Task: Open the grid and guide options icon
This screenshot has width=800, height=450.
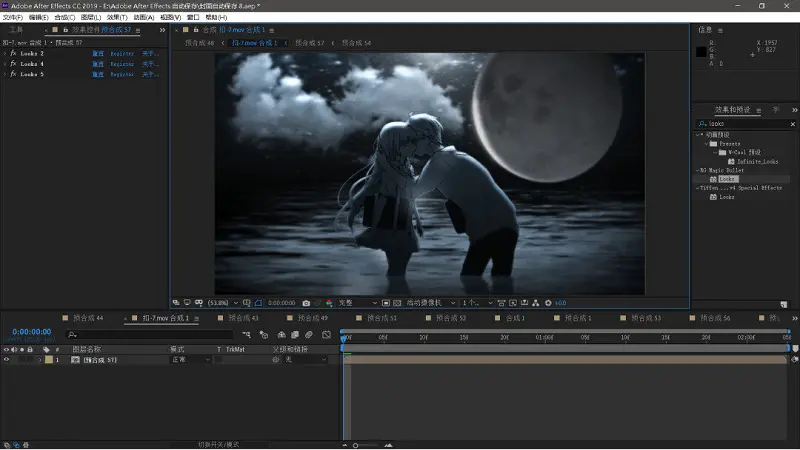Action: click(x=246, y=303)
